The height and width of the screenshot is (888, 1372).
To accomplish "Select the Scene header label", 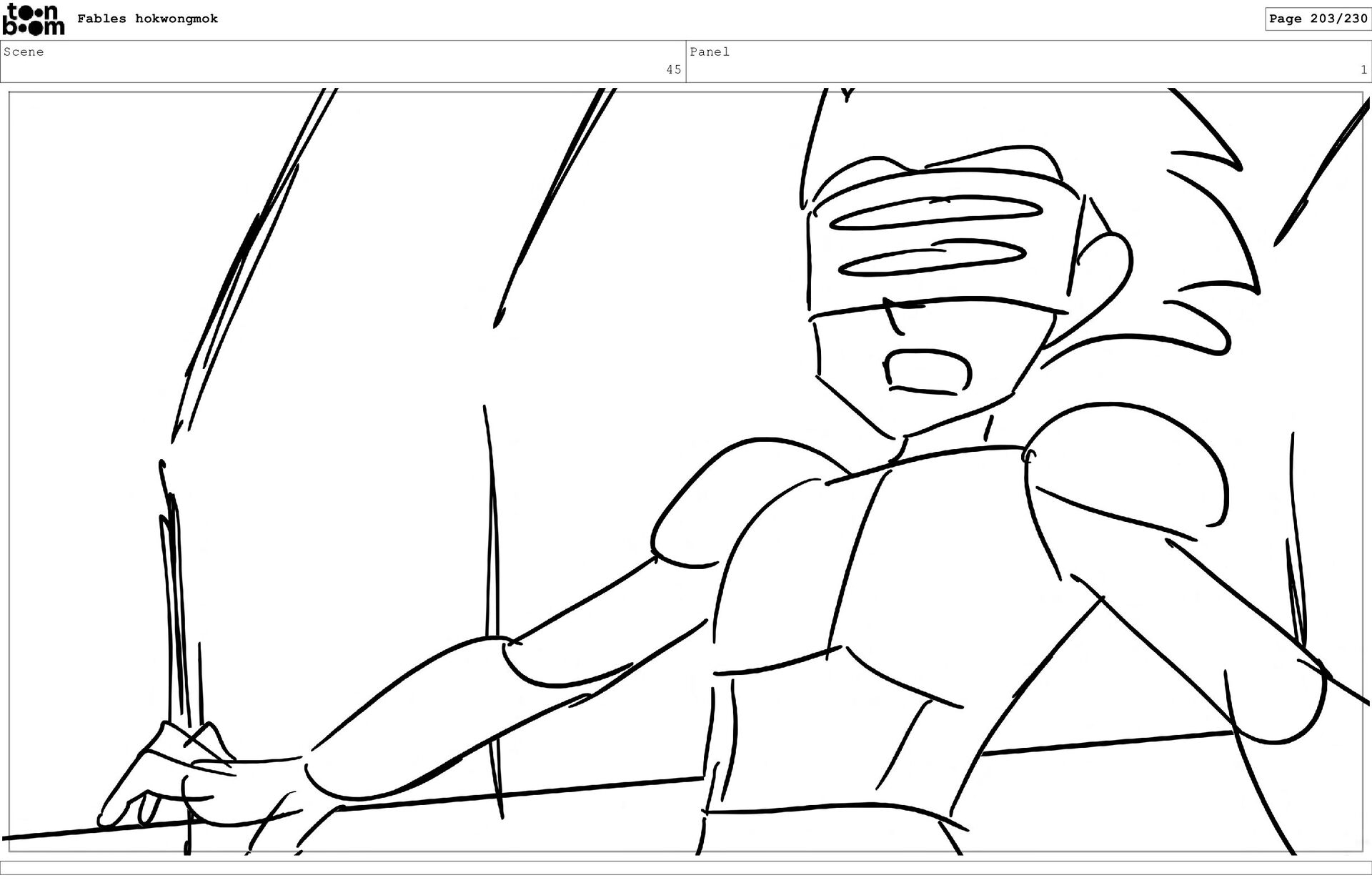I will pyautogui.click(x=24, y=51).
